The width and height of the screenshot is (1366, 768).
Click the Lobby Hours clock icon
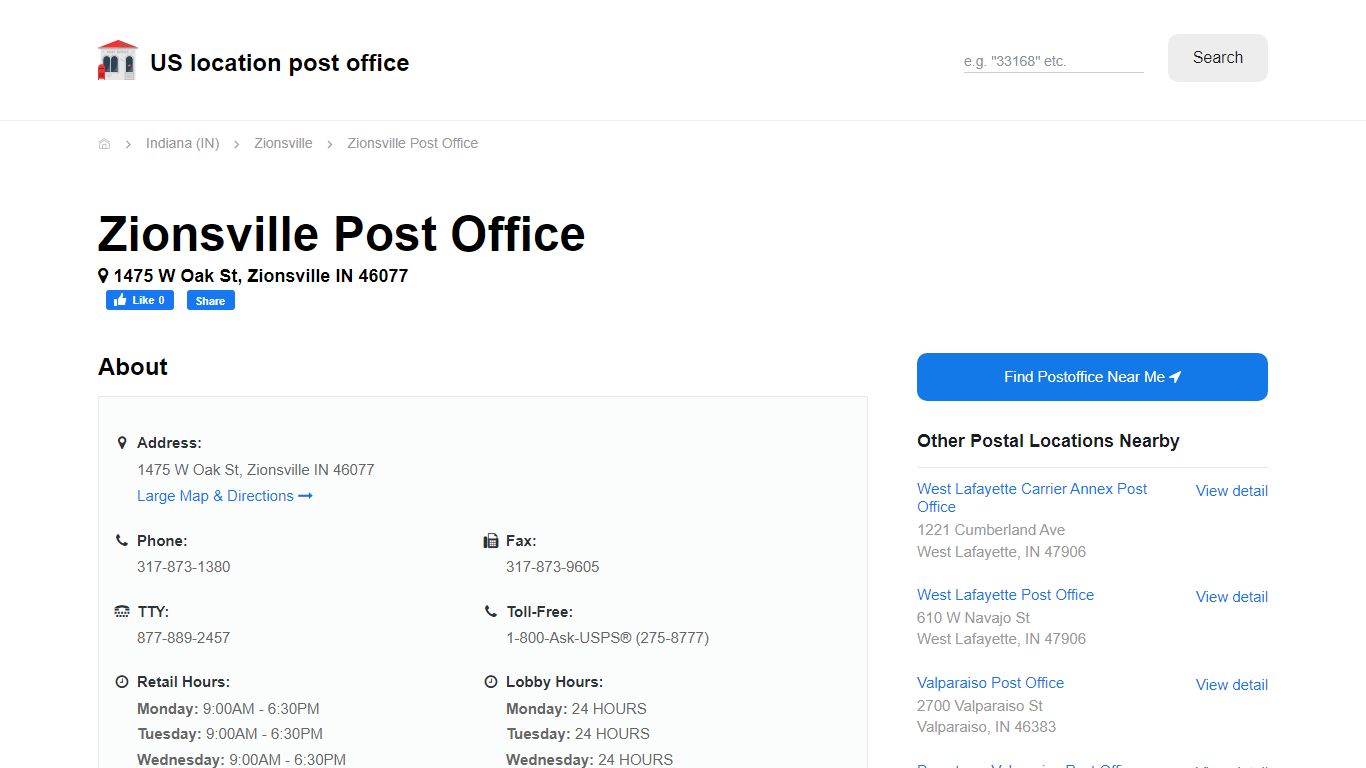491,681
